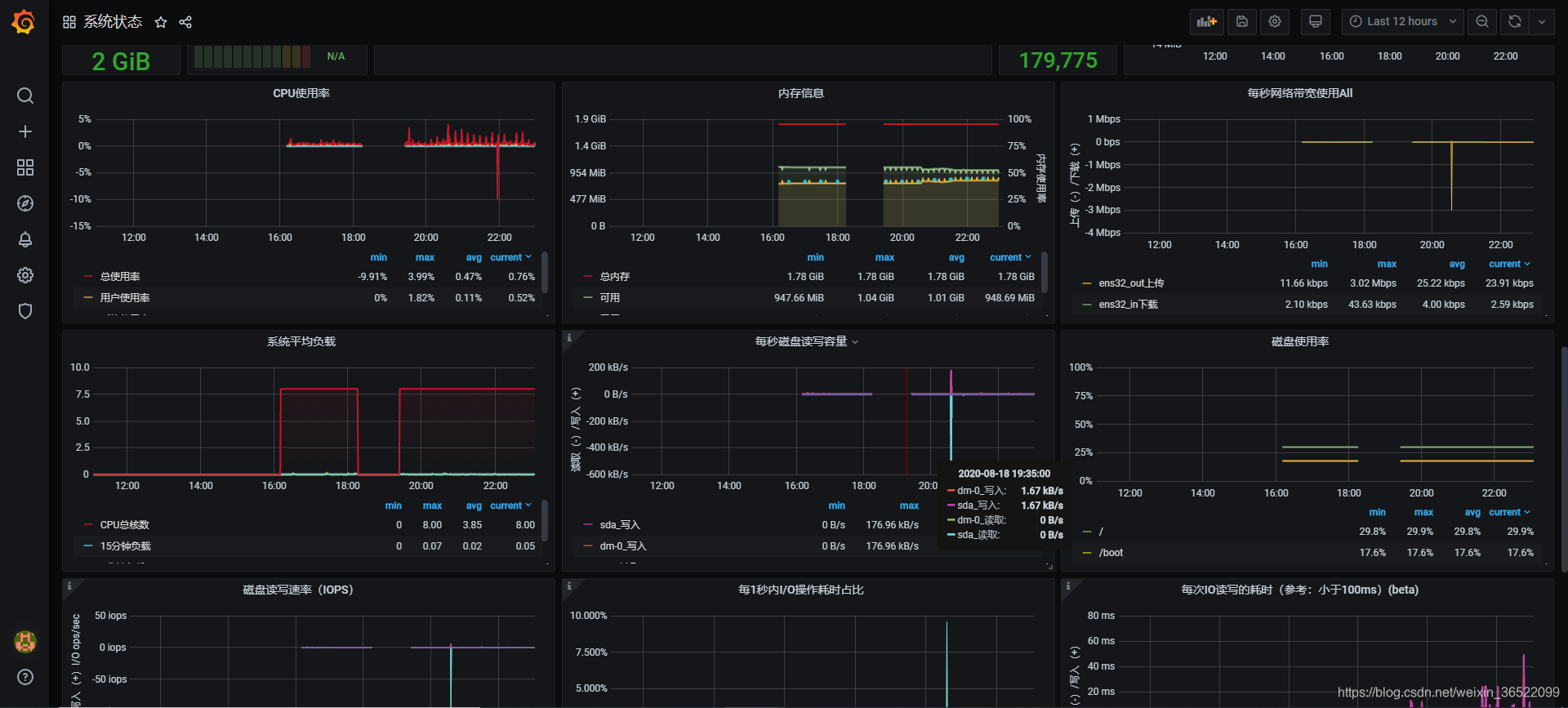Open the 每1秒内I/O操作耗时占比 panel menu

point(801,590)
